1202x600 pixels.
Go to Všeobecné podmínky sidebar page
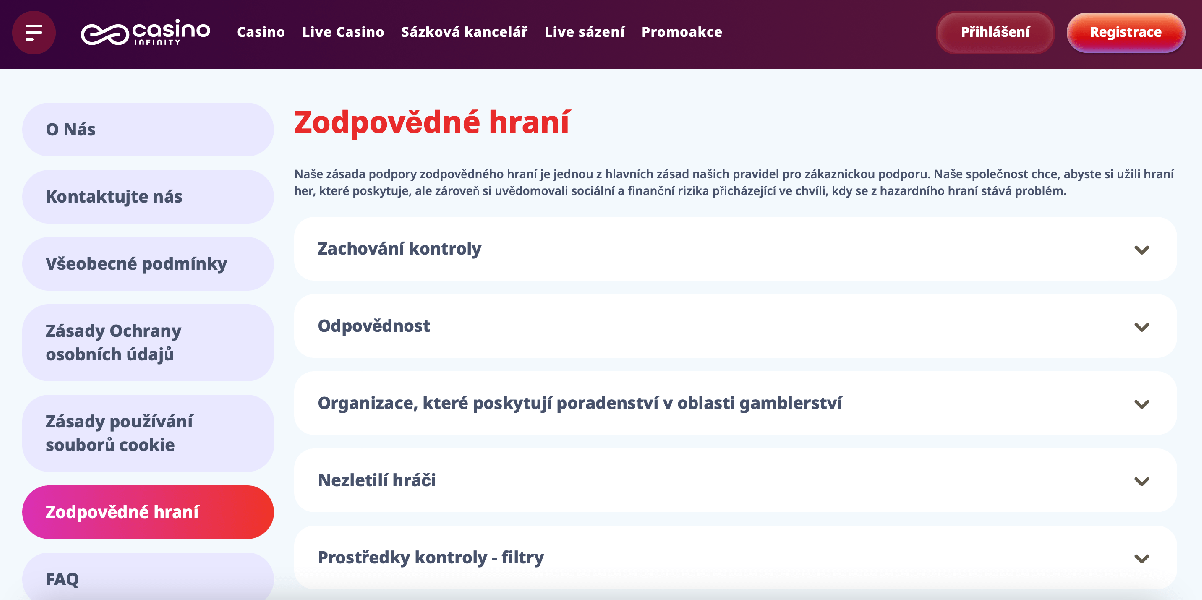click(148, 264)
